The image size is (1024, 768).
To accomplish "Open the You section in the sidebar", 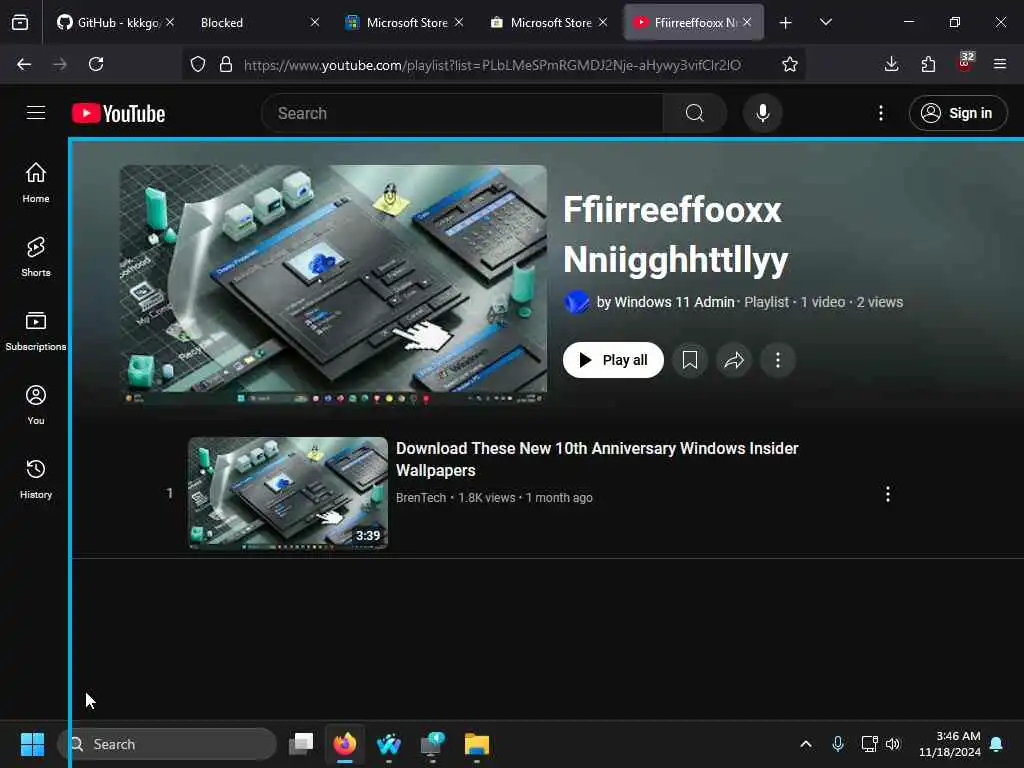I will [36, 404].
